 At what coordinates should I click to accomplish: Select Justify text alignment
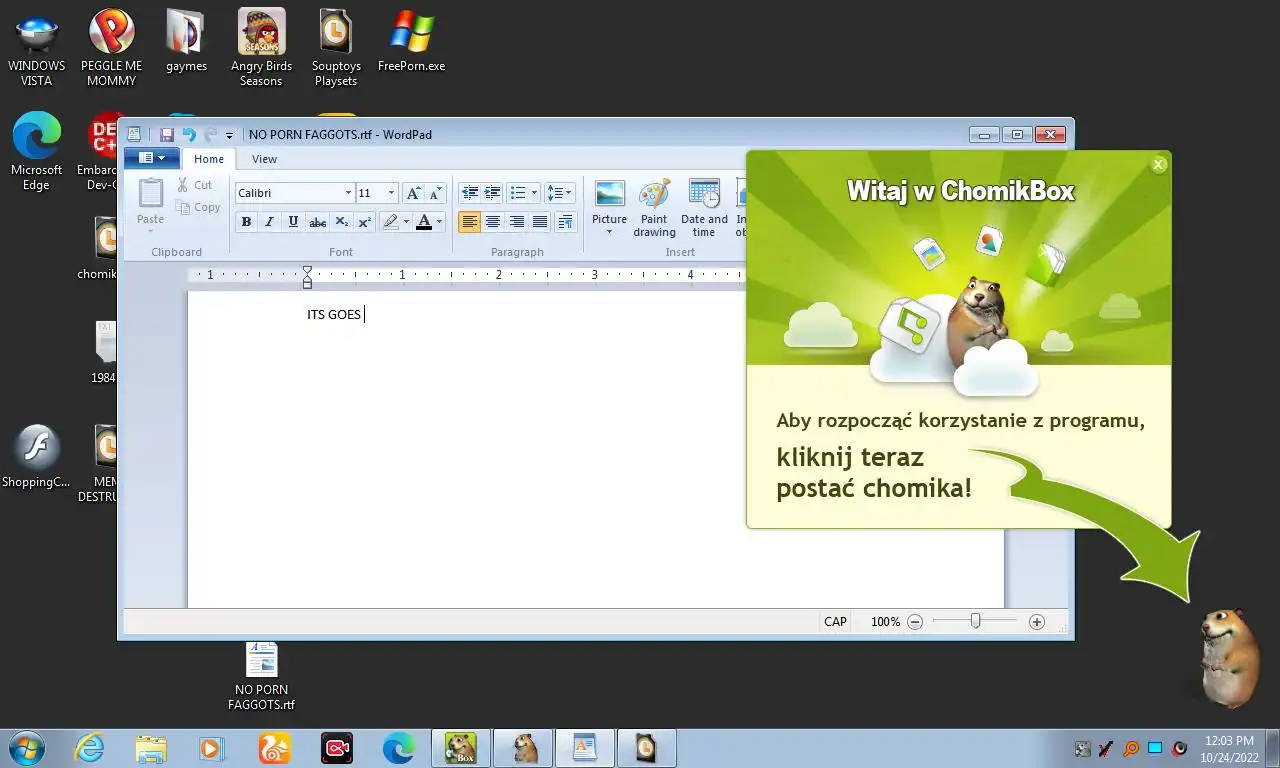[x=540, y=222]
